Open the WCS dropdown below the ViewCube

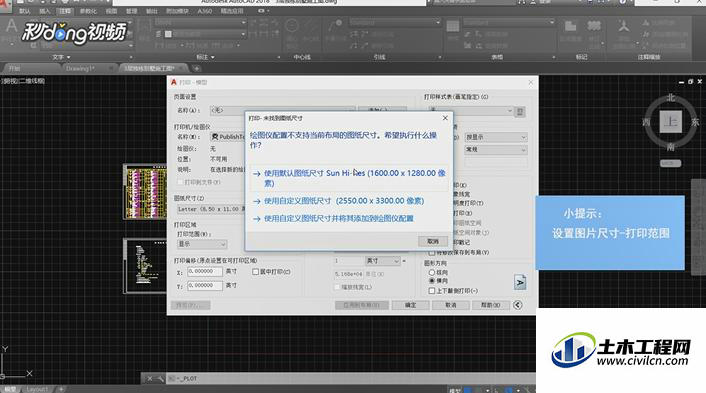pos(670,163)
